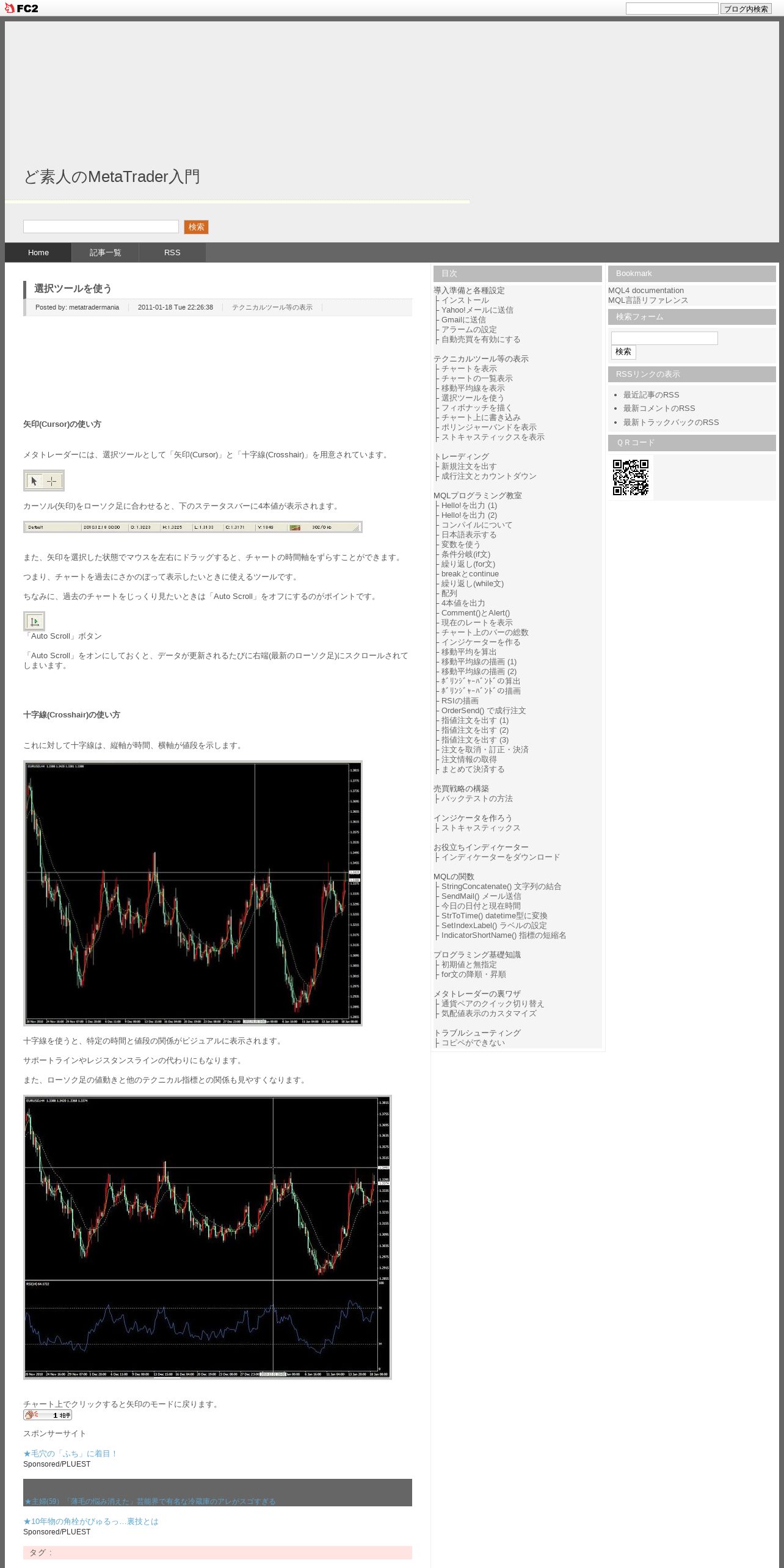Open the Auto Scroll button image
This screenshot has width=784, height=1568.
click(x=34, y=621)
